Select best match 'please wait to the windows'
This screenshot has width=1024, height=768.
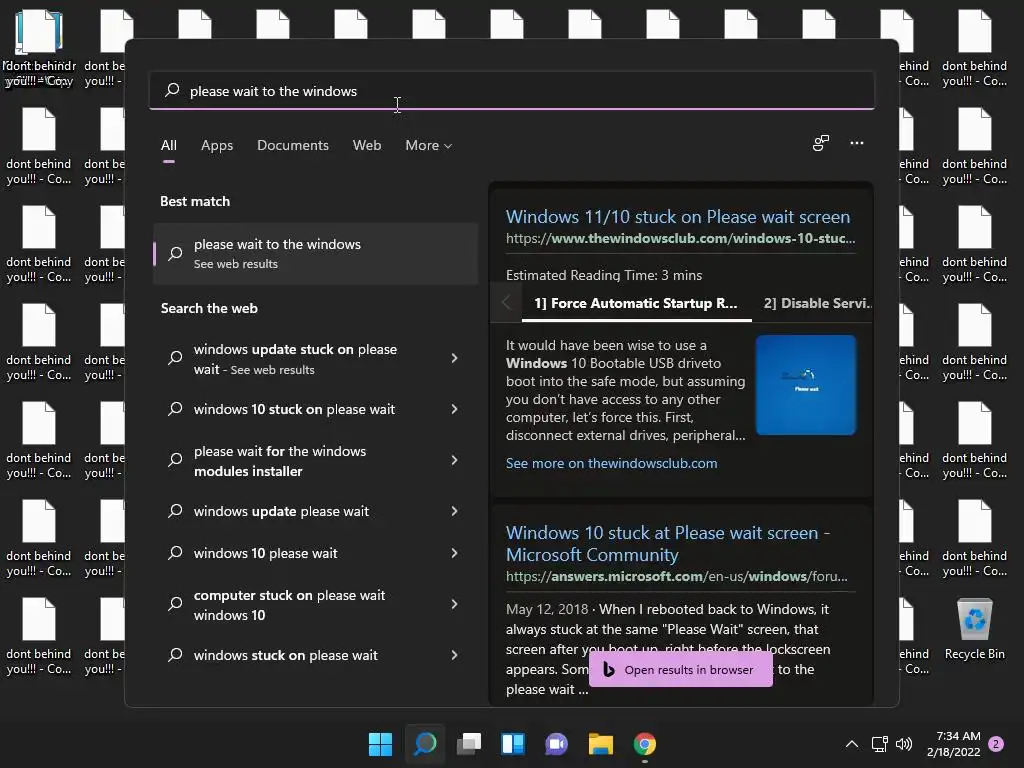(316, 253)
